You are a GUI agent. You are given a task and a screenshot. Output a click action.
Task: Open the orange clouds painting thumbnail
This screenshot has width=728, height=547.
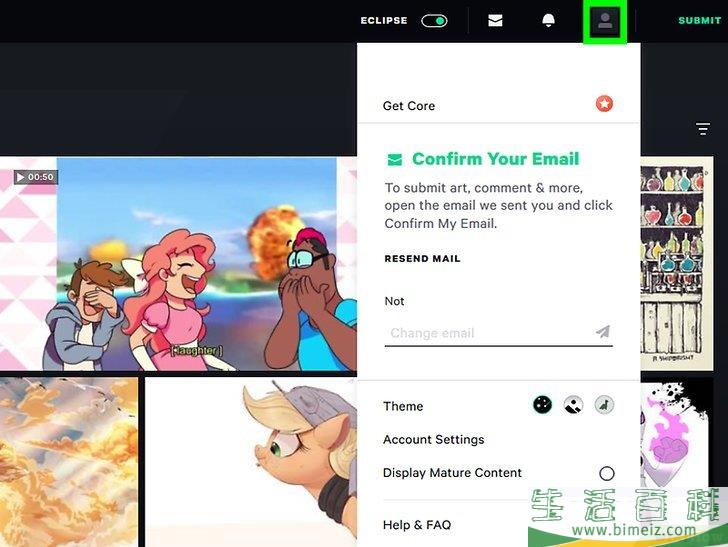[69, 462]
